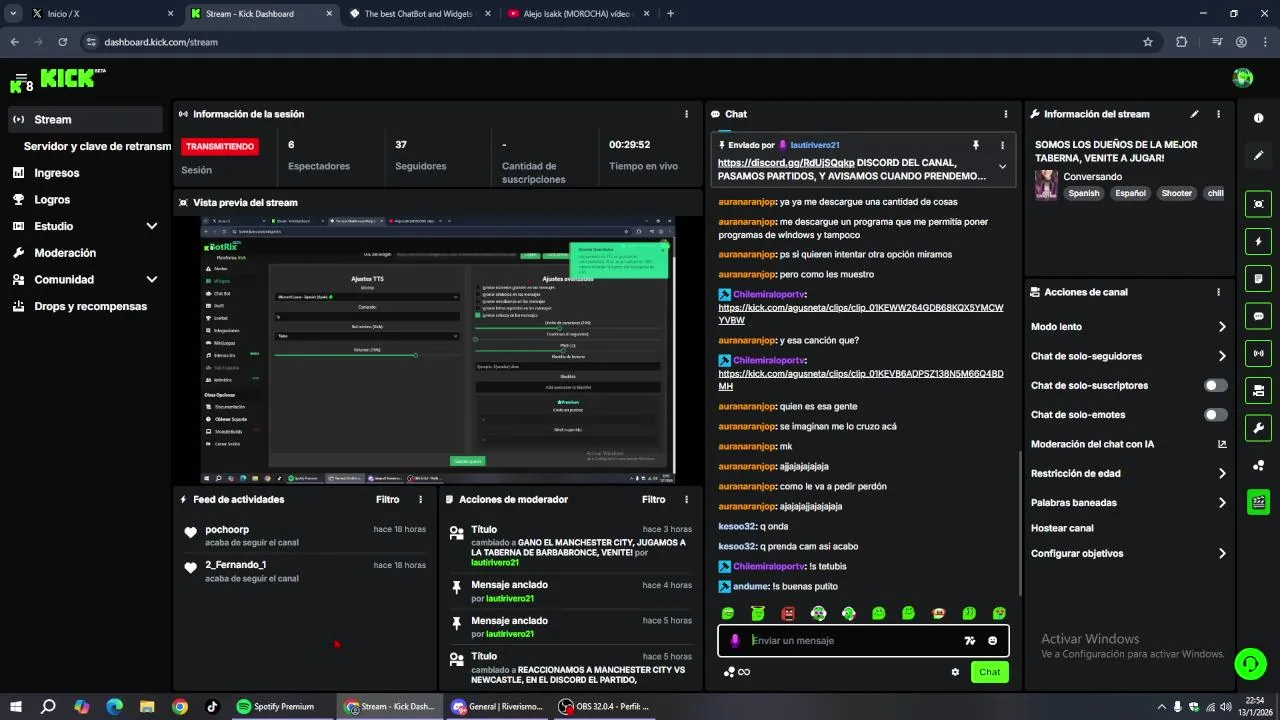Toggle the stream preview widget icon

(x=1259, y=204)
